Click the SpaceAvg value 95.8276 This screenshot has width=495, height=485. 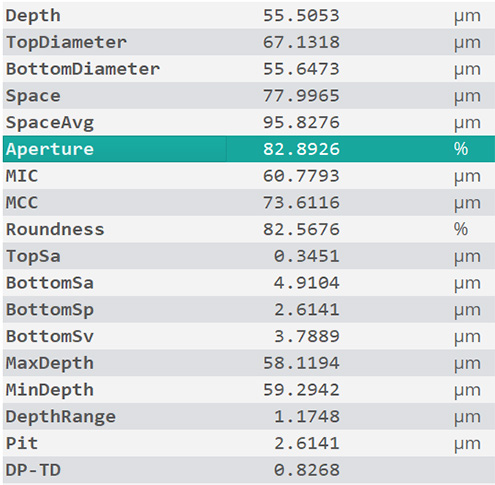tap(301, 122)
